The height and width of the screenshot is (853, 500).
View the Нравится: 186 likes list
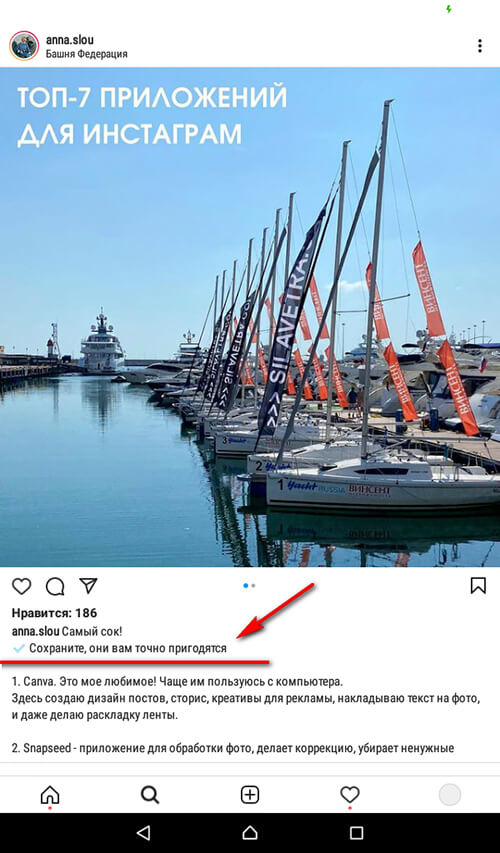pos(54,613)
